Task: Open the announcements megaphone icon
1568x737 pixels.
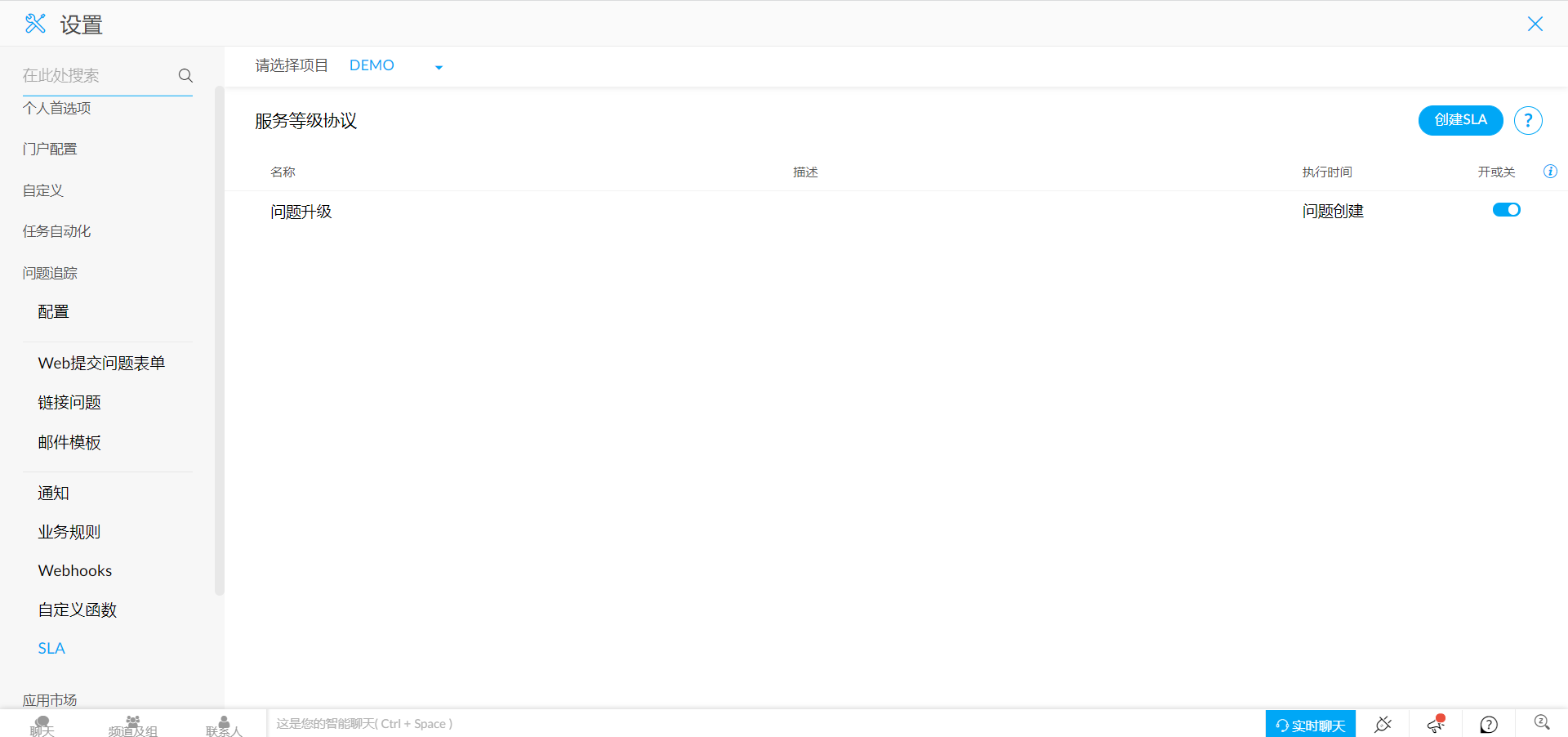Action: click(x=1436, y=724)
